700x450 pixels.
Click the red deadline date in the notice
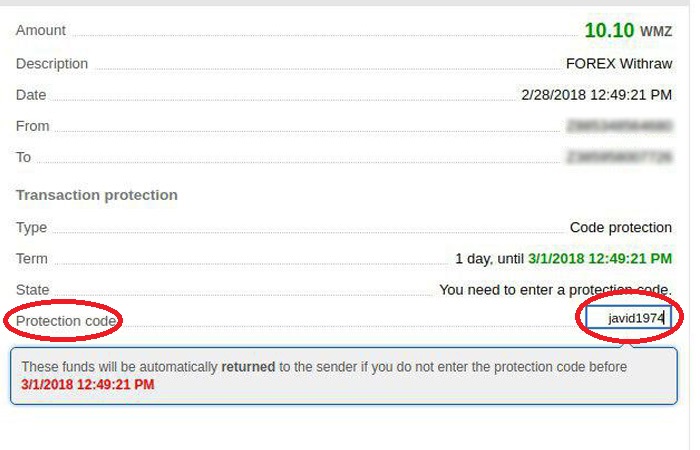click(x=88, y=385)
